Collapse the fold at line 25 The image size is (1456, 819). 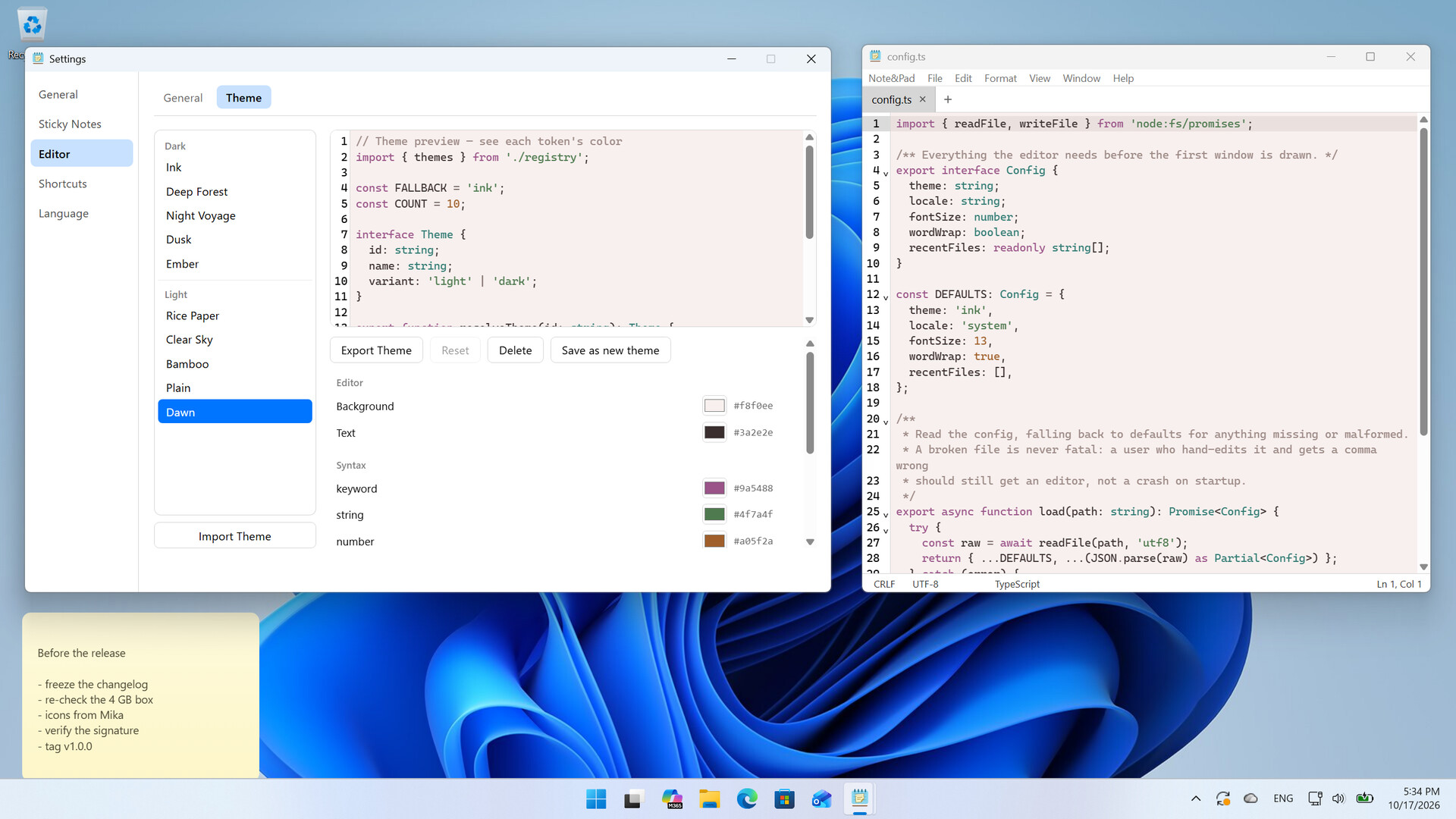coord(886,515)
